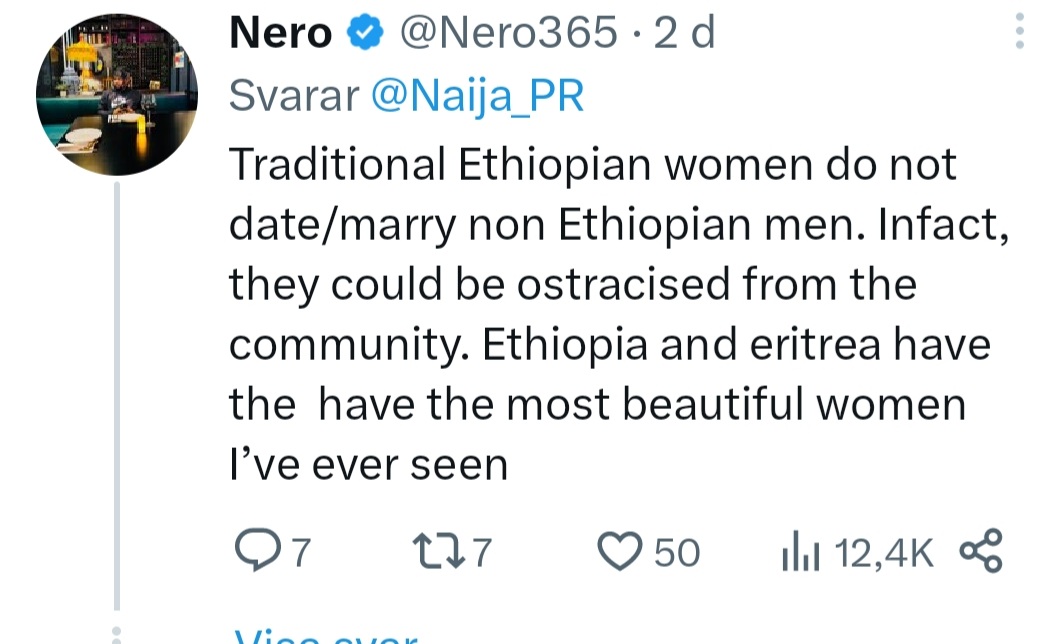Viewport: 1053px width, 644px height.
Task: Click the display name Nero
Action: [281, 32]
